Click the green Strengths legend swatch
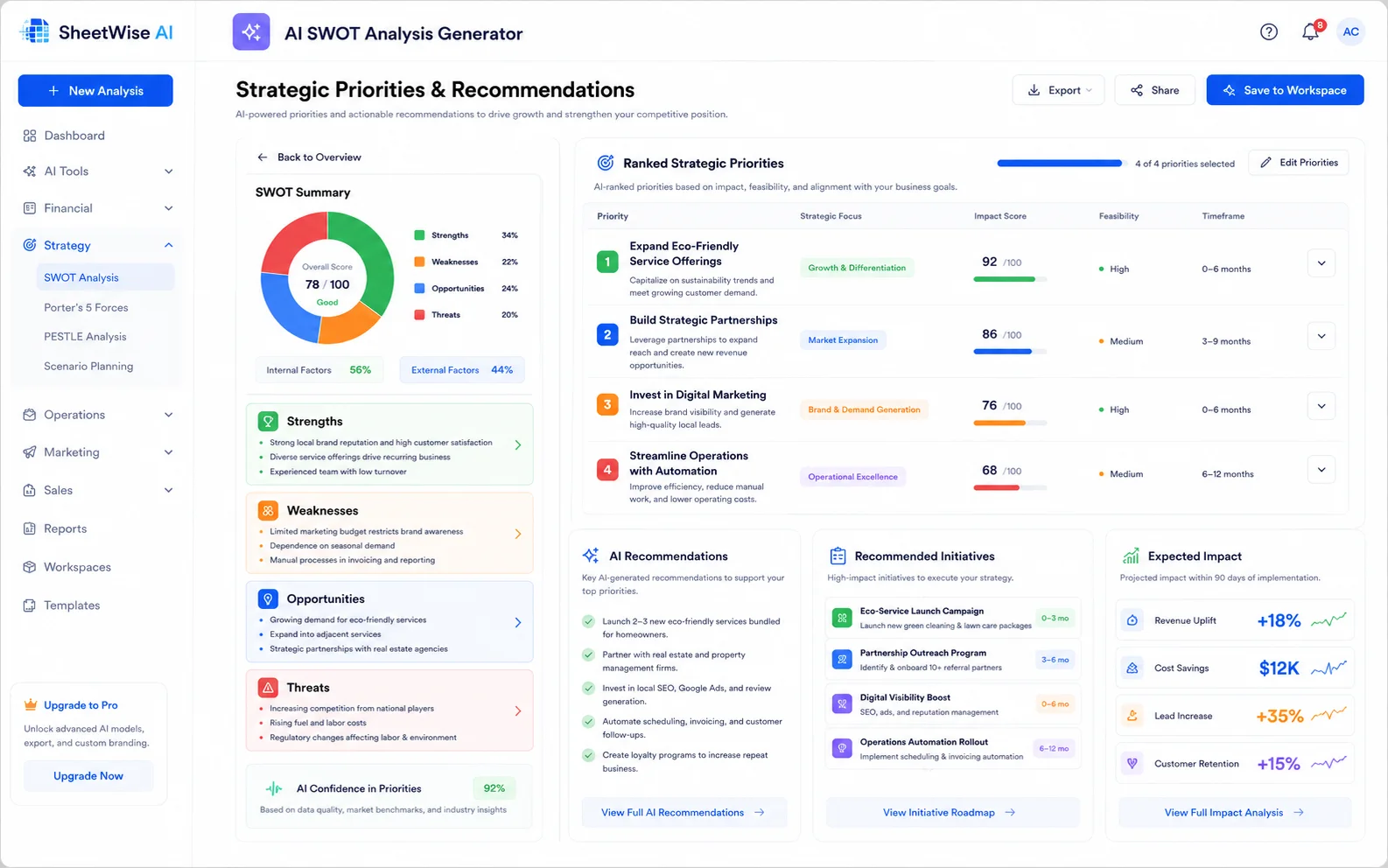 coord(419,235)
